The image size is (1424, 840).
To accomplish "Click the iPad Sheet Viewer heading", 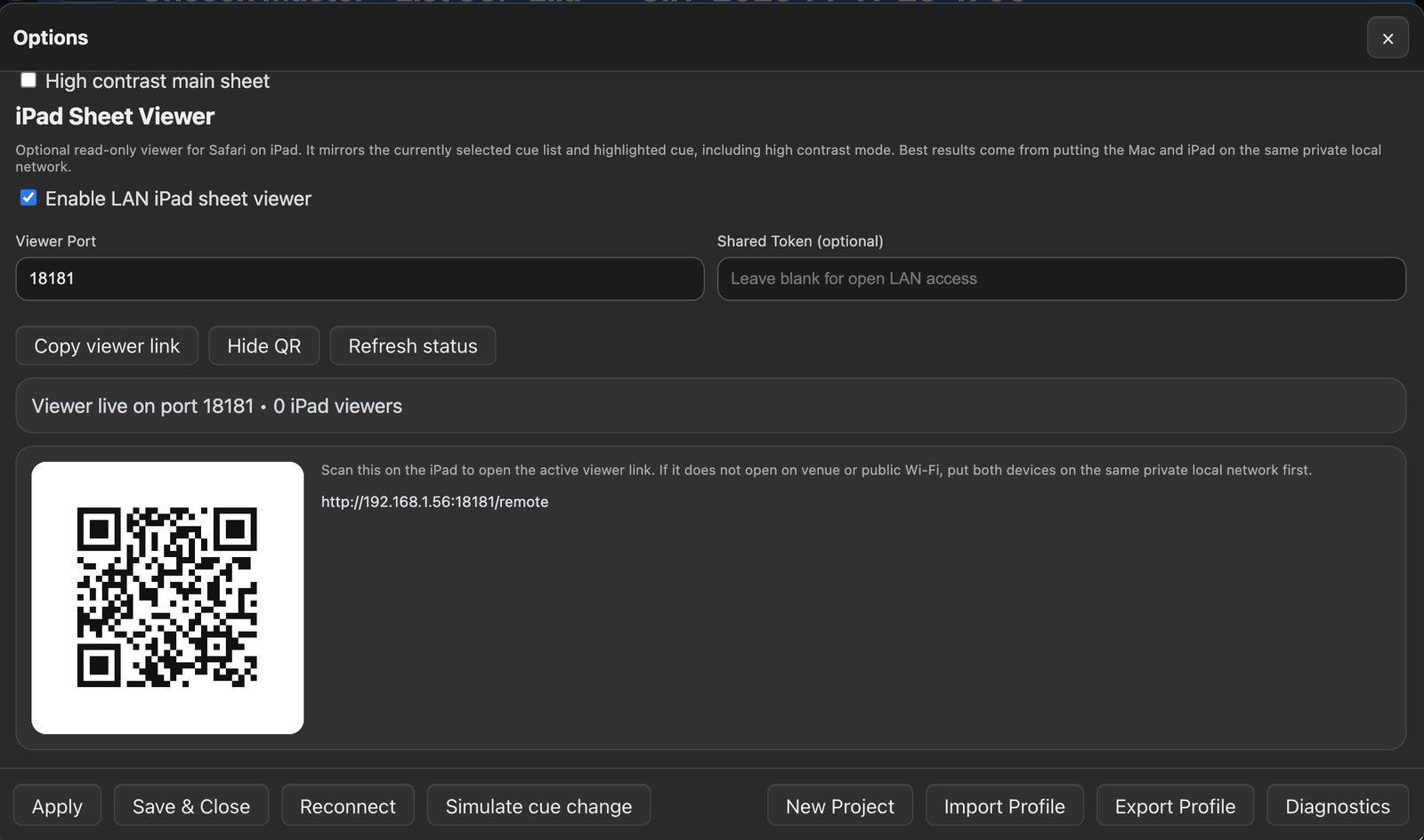I will click(115, 117).
